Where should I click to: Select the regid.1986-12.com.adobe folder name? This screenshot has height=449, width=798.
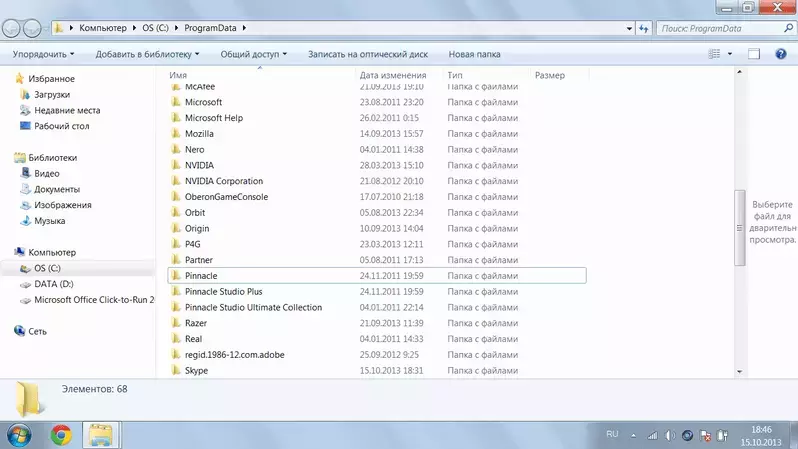[235, 354]
